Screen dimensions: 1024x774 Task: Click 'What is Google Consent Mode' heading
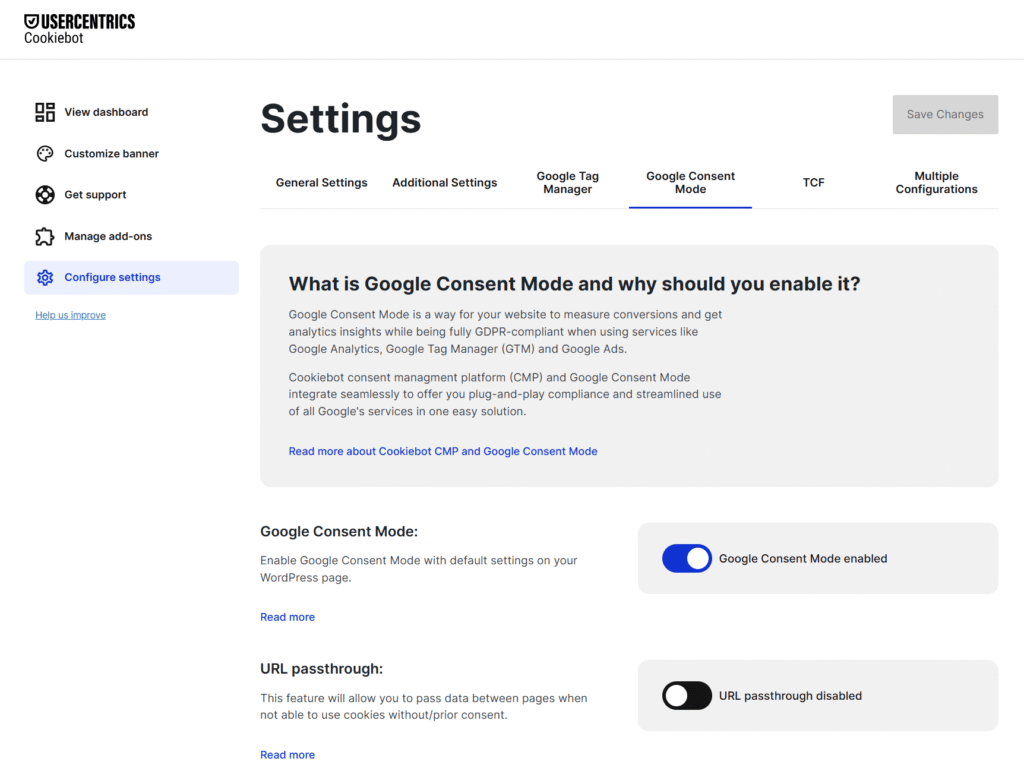575,284
